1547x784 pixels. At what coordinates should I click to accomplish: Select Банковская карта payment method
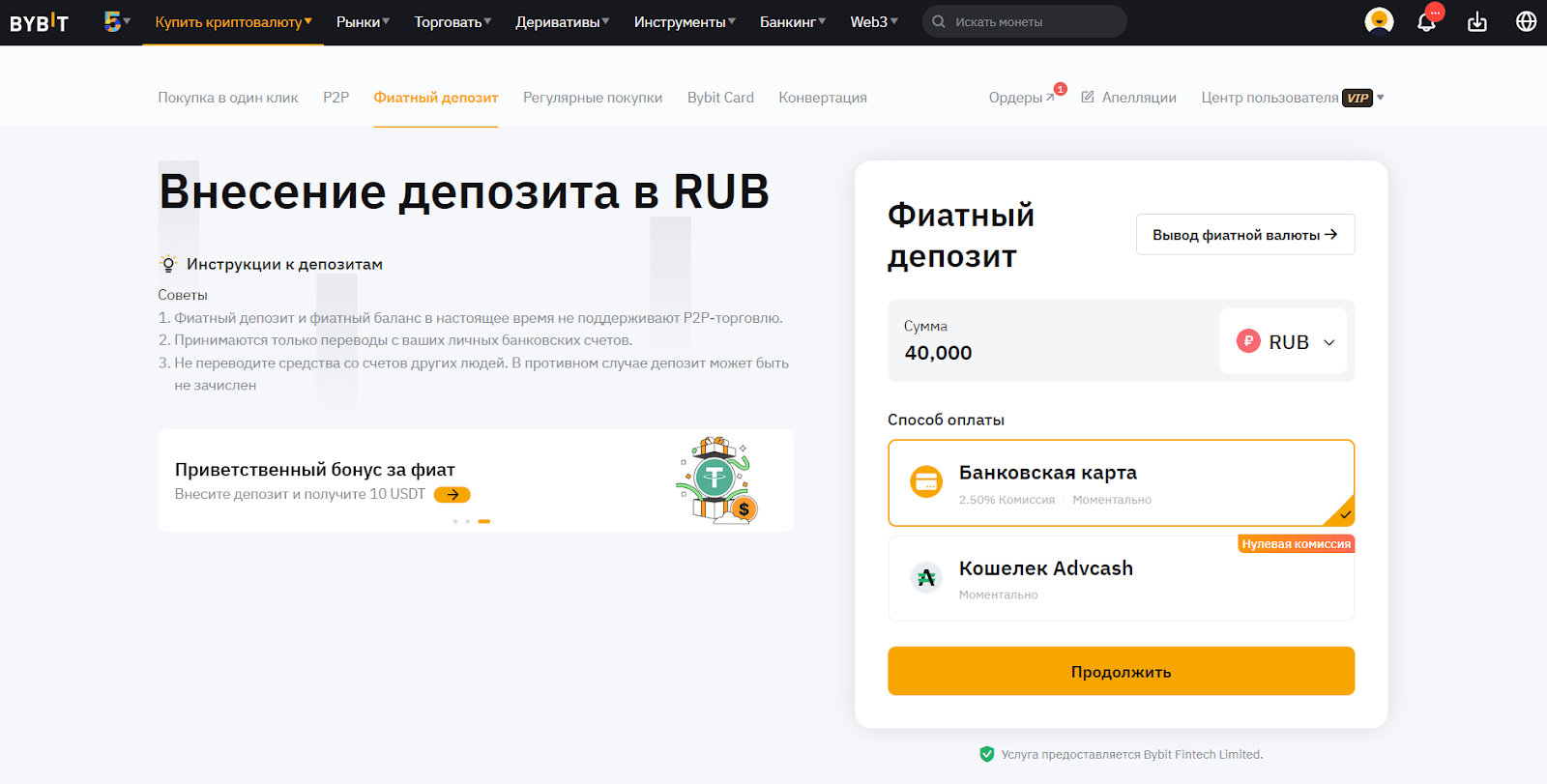pyautogui.click(x=1122, y=483)
